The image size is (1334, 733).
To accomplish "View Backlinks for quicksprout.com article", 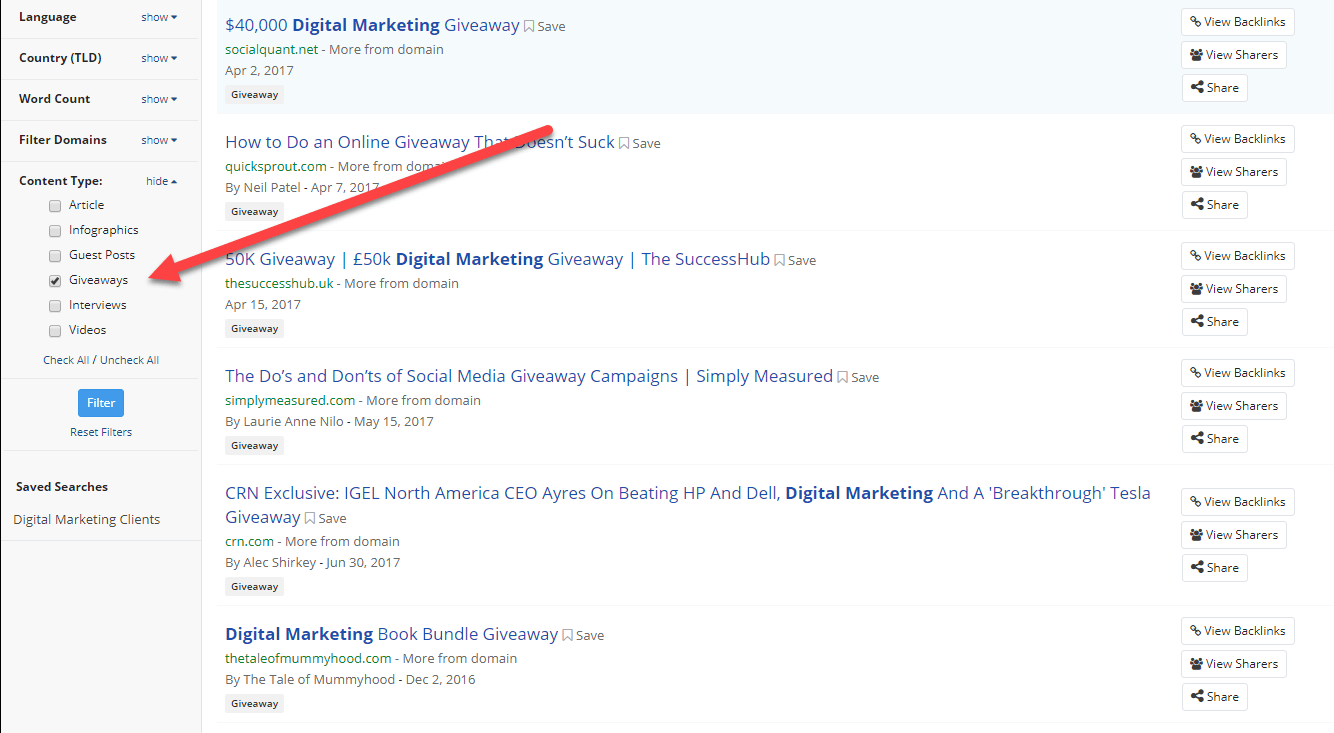I will click(x=1238, y=139).
